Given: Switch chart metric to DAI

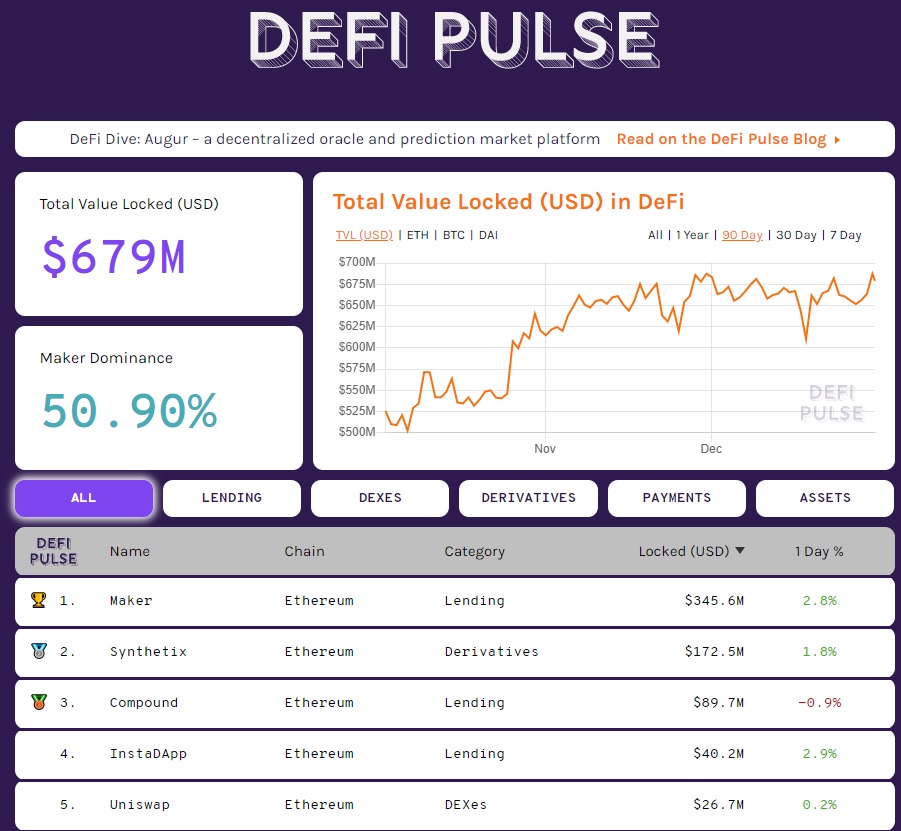Looking at the screenshot, I should [x=488, y=235].
